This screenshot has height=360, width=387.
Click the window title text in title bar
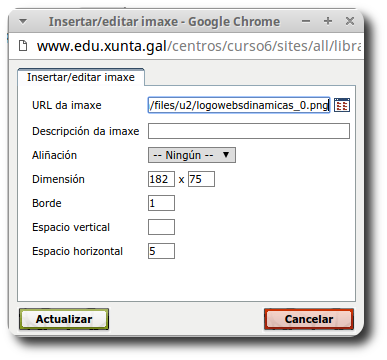pos(164,22)
